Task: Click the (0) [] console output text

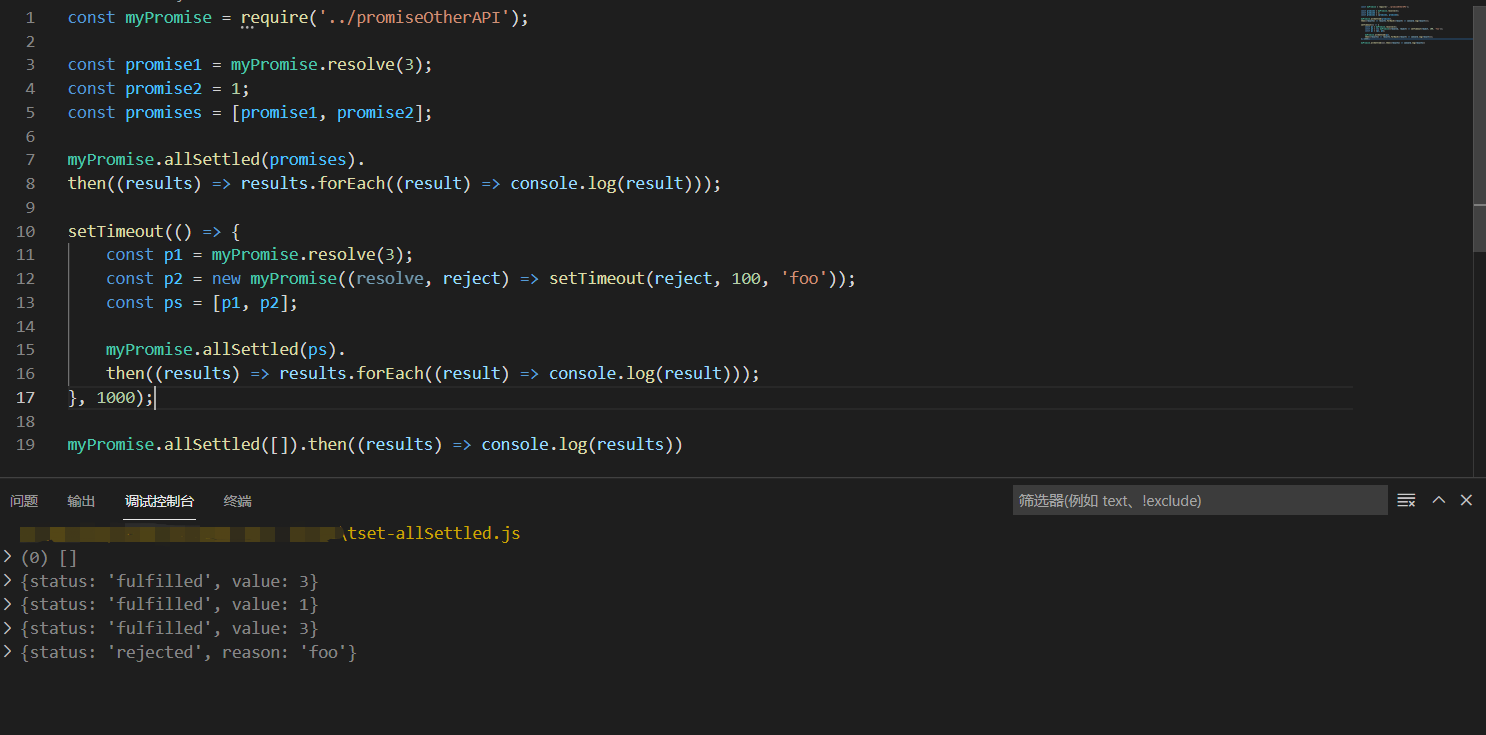Action: point(49,558)
